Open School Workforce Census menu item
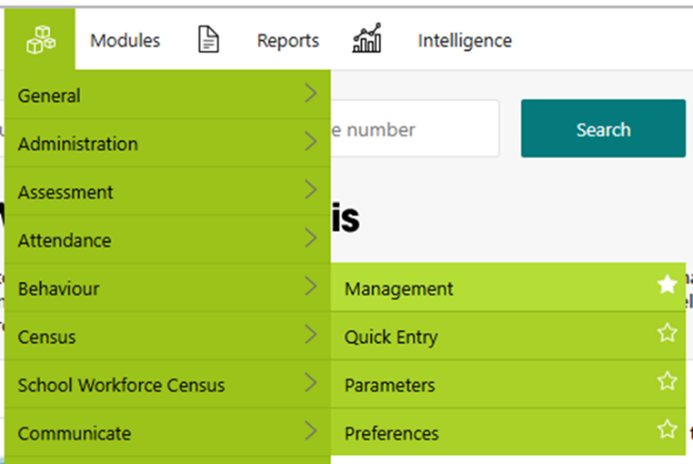Screen dimensions: 693x464 pos(121,385)
